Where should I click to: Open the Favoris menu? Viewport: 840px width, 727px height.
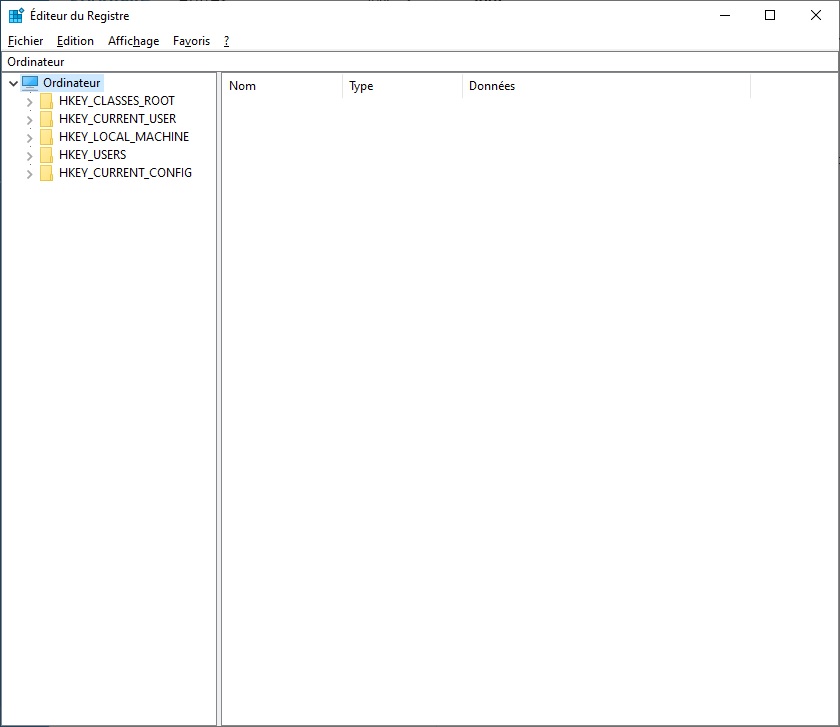coord(191,41)
